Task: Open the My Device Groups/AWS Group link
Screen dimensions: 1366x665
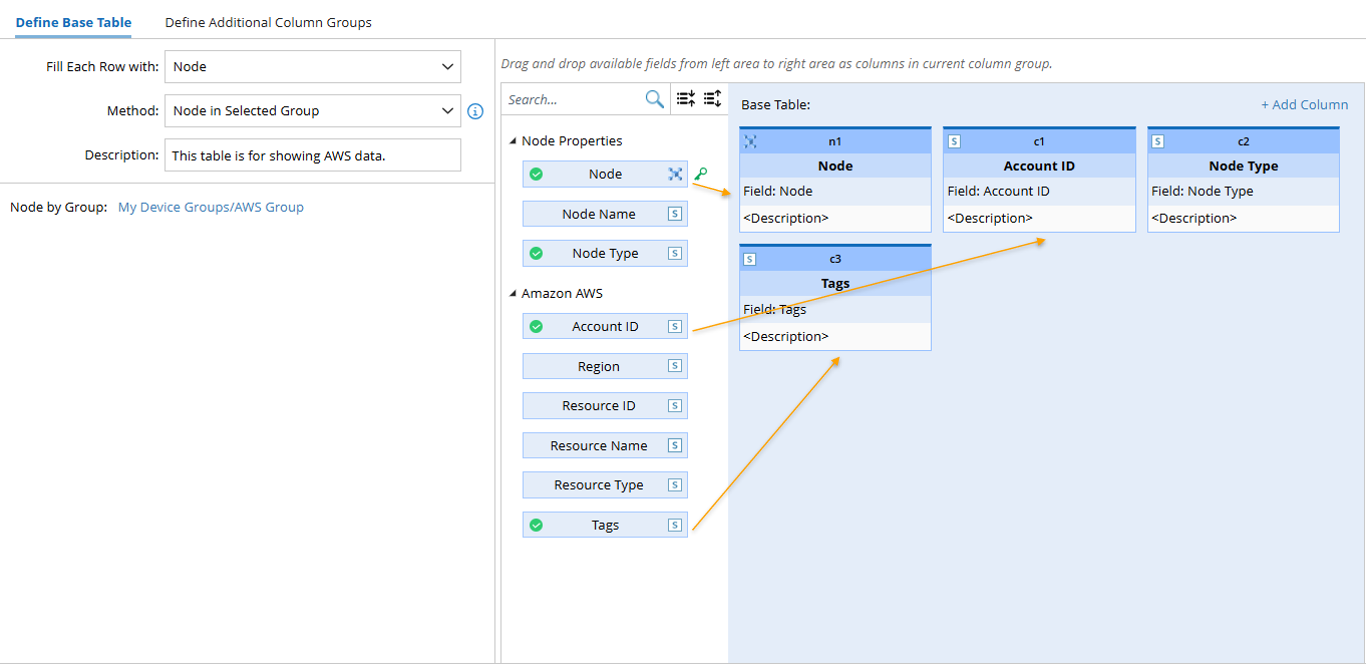Action: point(210,207)
